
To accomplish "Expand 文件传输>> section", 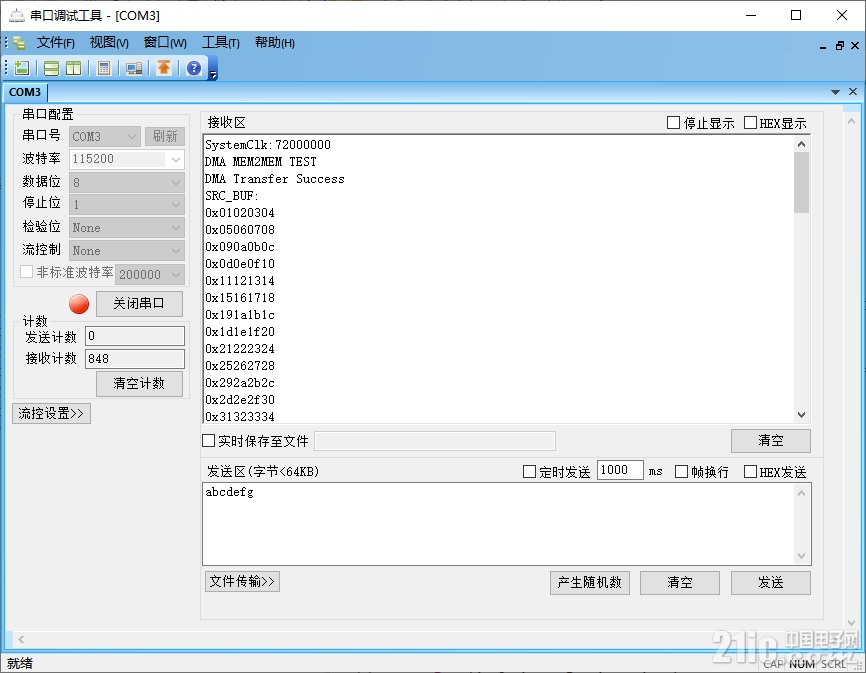I will pos(242,581).
